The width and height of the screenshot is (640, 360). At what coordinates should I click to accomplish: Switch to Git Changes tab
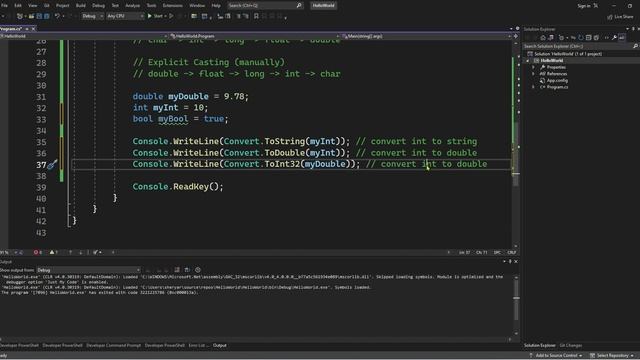[x=571, y=346]
